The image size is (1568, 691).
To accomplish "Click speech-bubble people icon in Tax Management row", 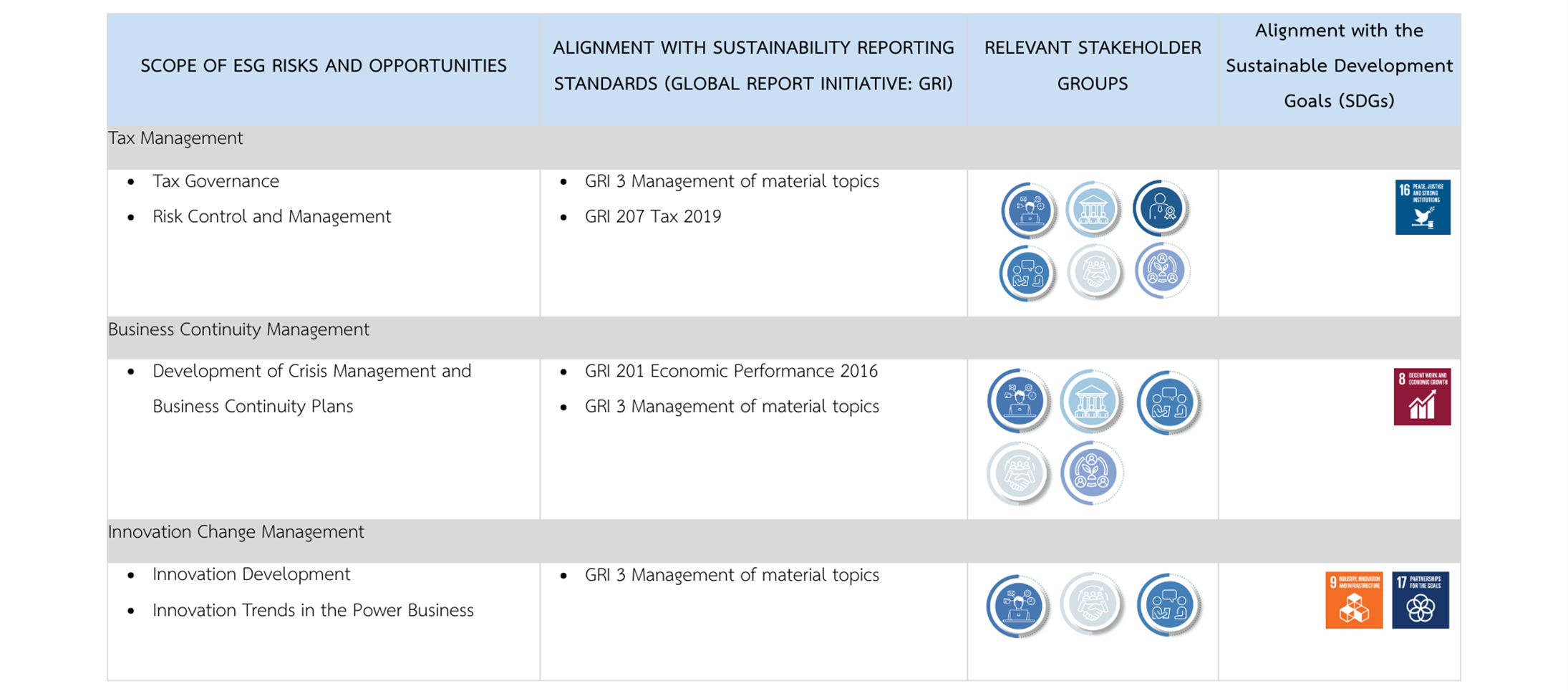I will click(x=1027, y=273).
